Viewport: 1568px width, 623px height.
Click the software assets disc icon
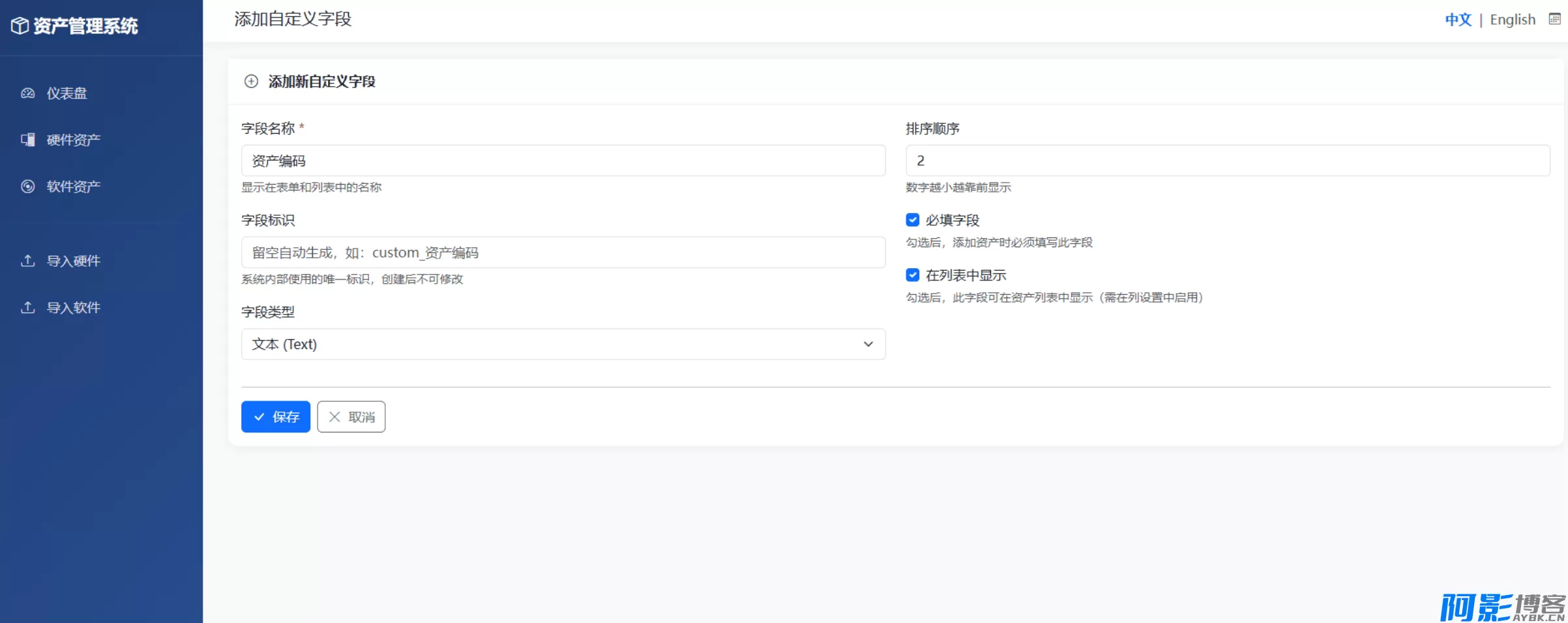[27, 187]
